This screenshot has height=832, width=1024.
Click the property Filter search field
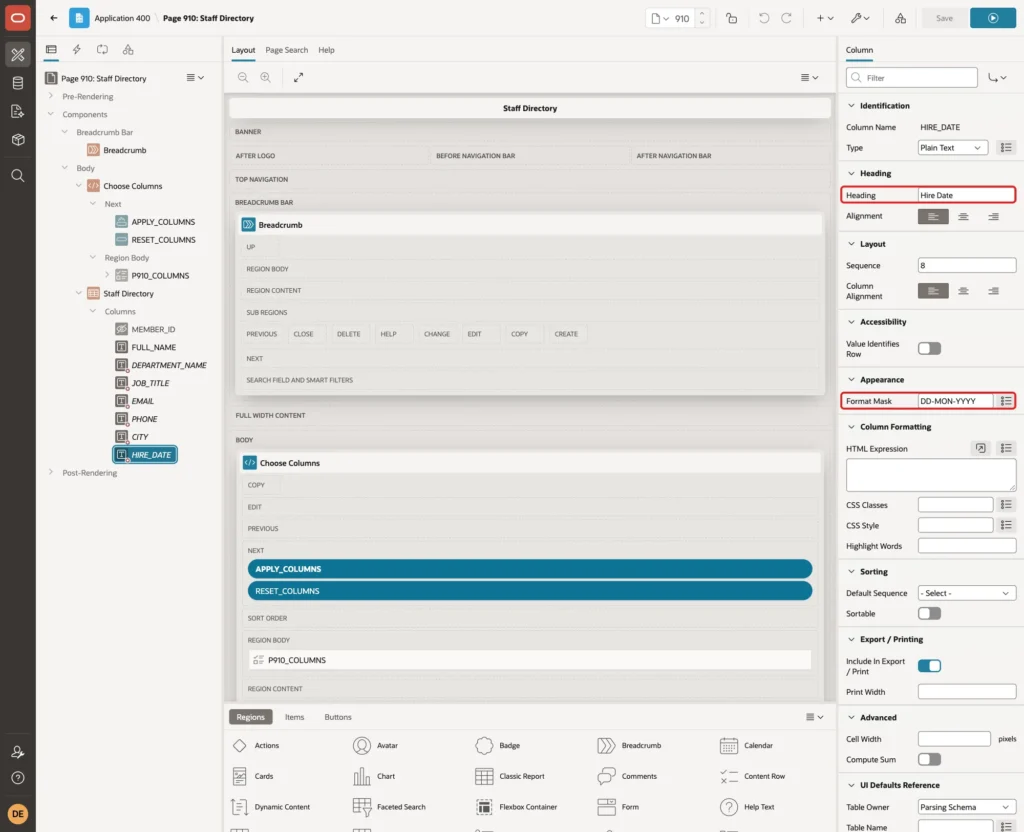point(912,78)
